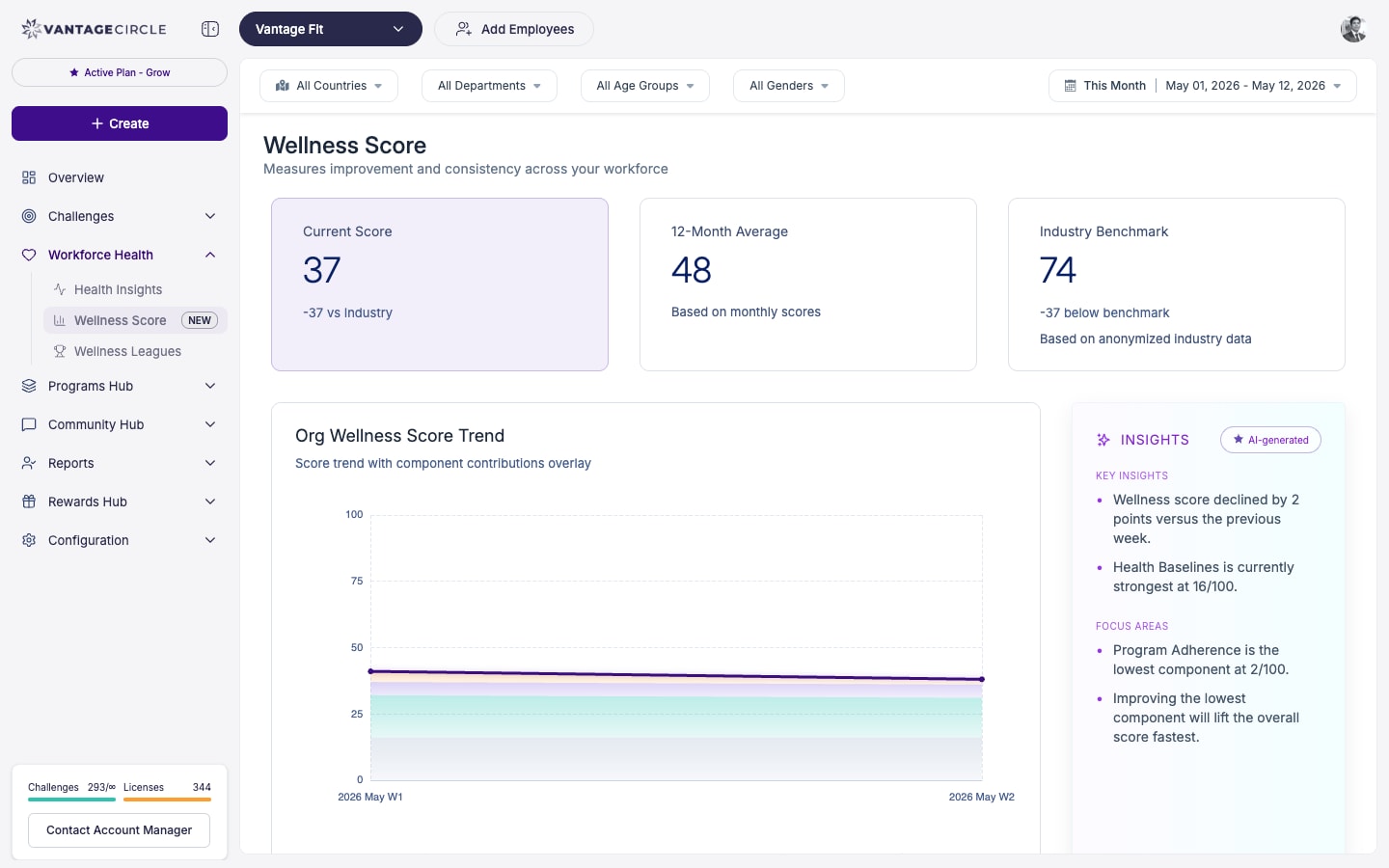
Task: Click the FOCUS AREAS label
Action: pos(1131,626)
